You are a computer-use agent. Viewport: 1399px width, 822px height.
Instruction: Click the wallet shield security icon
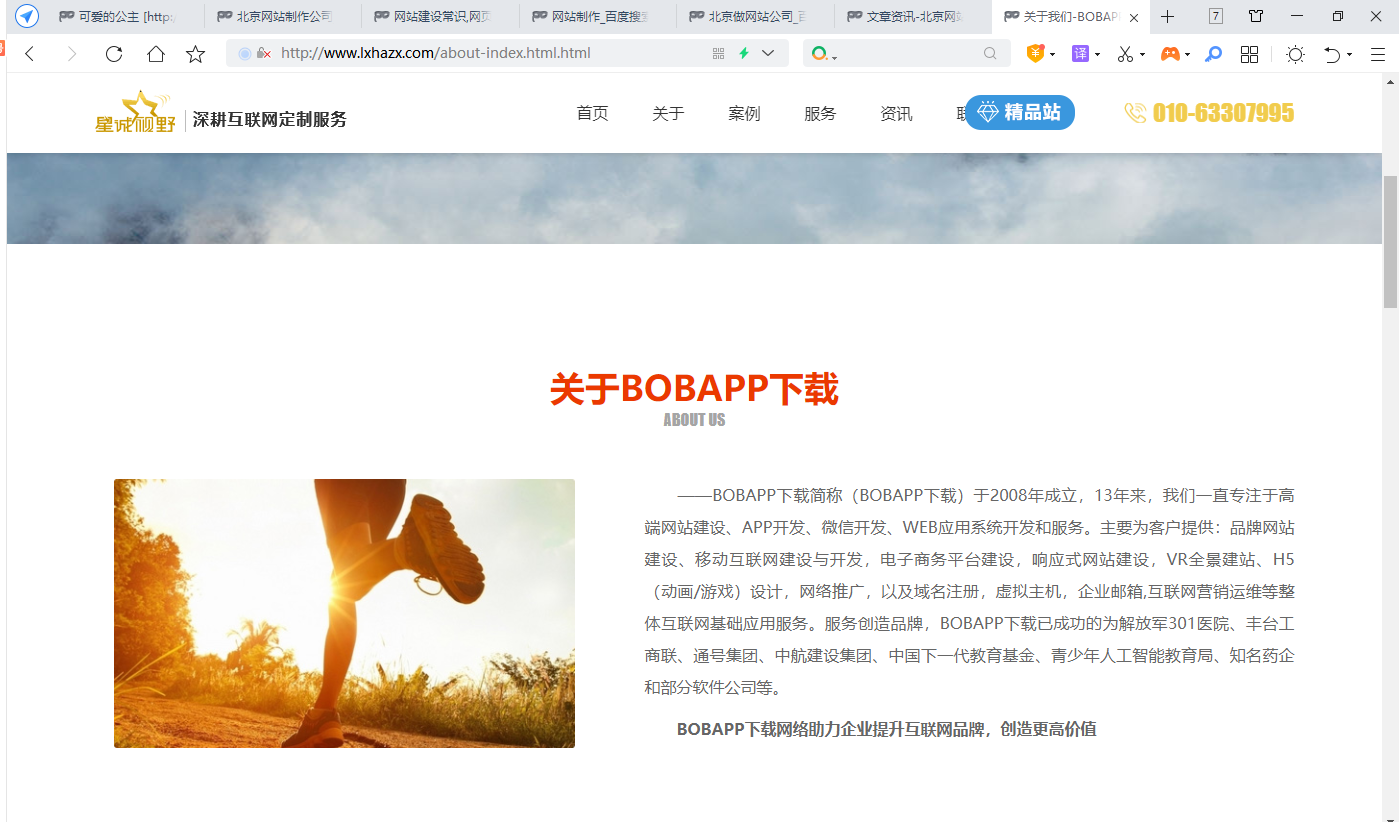pyautogui.click(x=1036, y=54)
